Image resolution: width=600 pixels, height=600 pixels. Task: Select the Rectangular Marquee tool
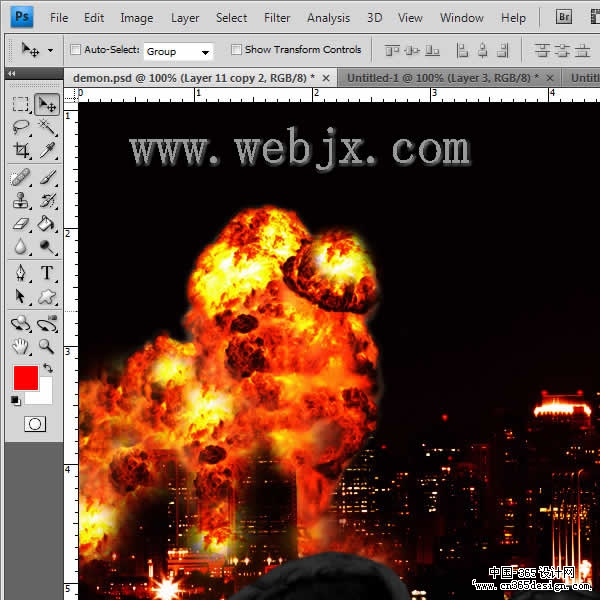(x=20, y=104)
